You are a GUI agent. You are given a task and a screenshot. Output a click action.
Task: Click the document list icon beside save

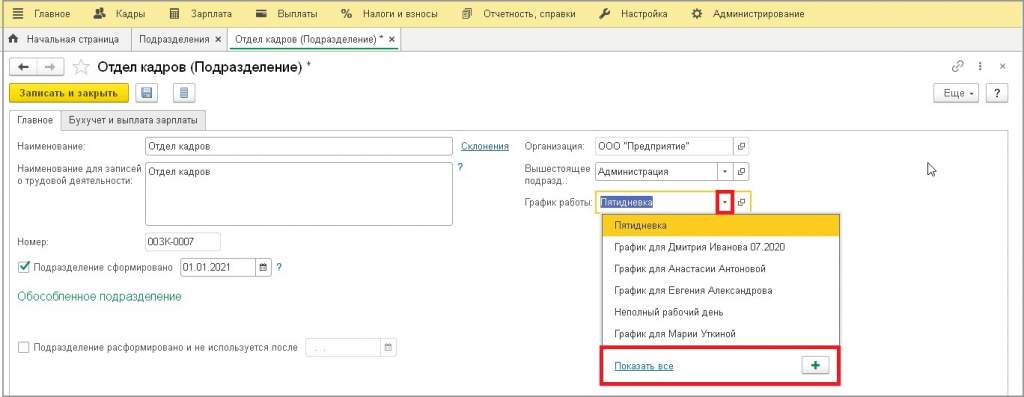click(x=184, y=93)
